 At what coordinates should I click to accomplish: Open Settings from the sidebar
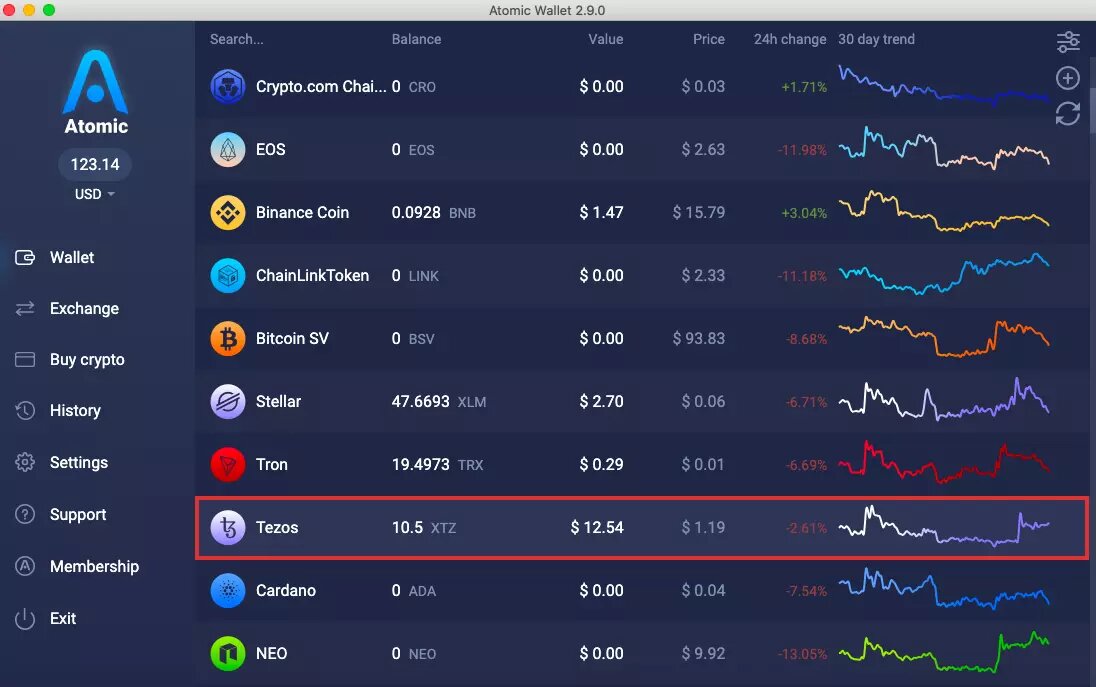coord(78,462)
